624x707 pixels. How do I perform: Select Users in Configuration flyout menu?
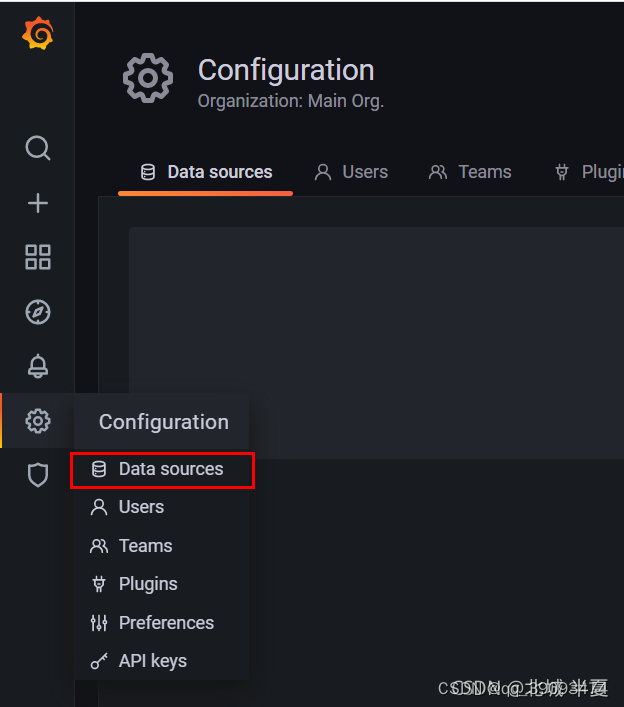[140, 507]
